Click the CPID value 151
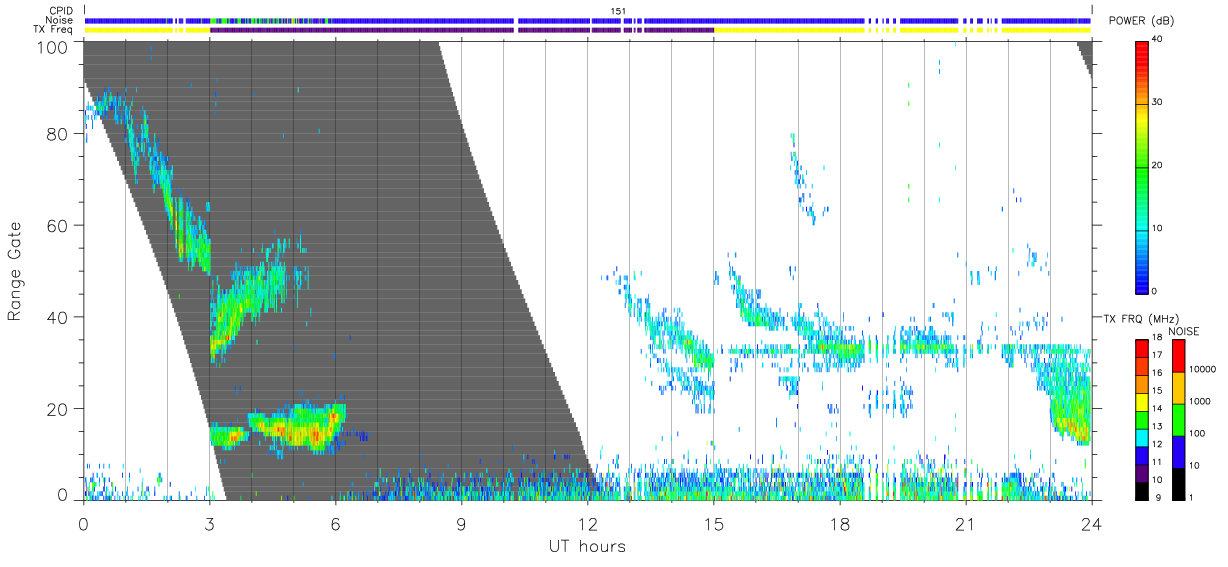Screen dimensions: 1228x567 [x=618, y=11]
